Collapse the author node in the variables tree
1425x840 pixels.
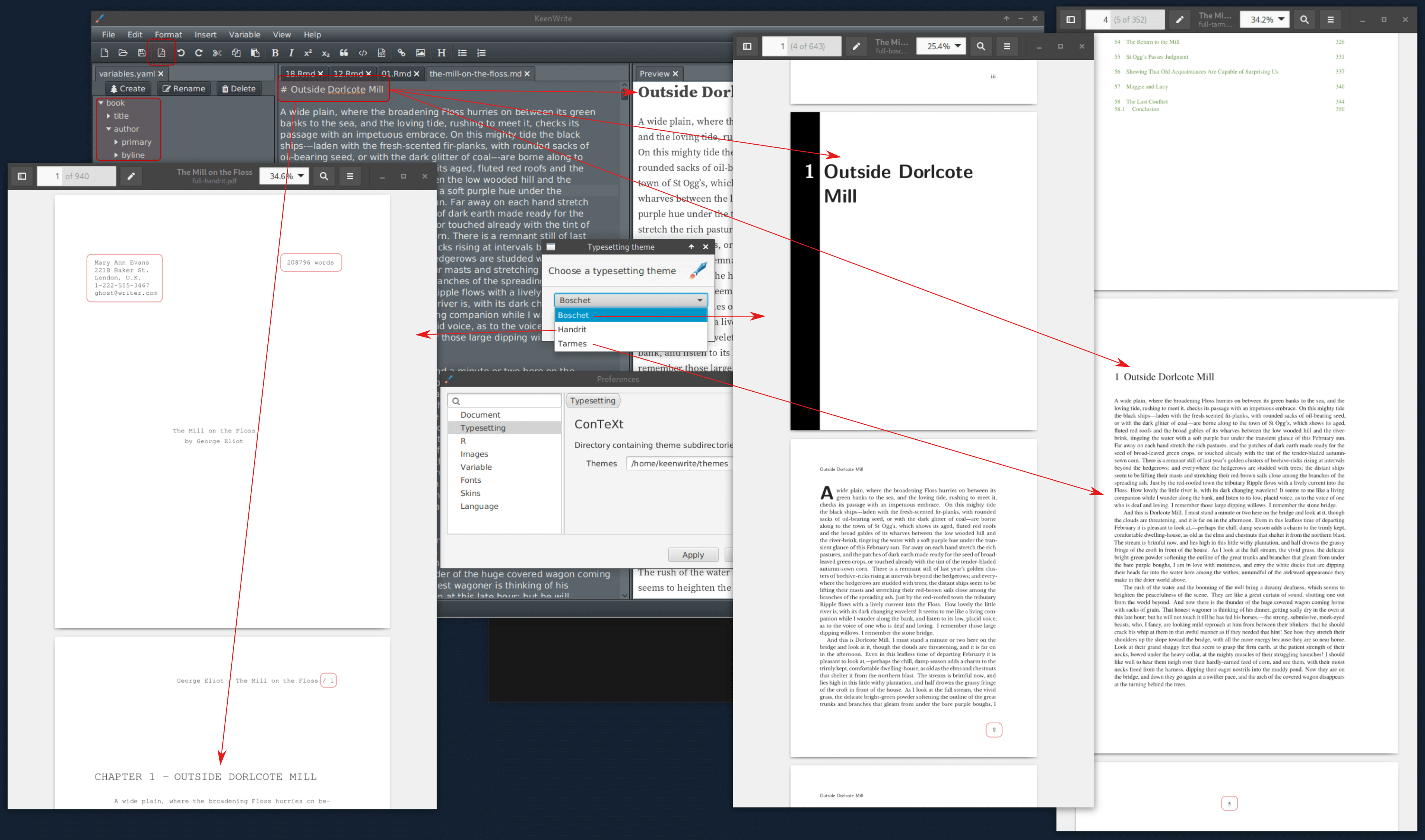click(x=109, y=129)
